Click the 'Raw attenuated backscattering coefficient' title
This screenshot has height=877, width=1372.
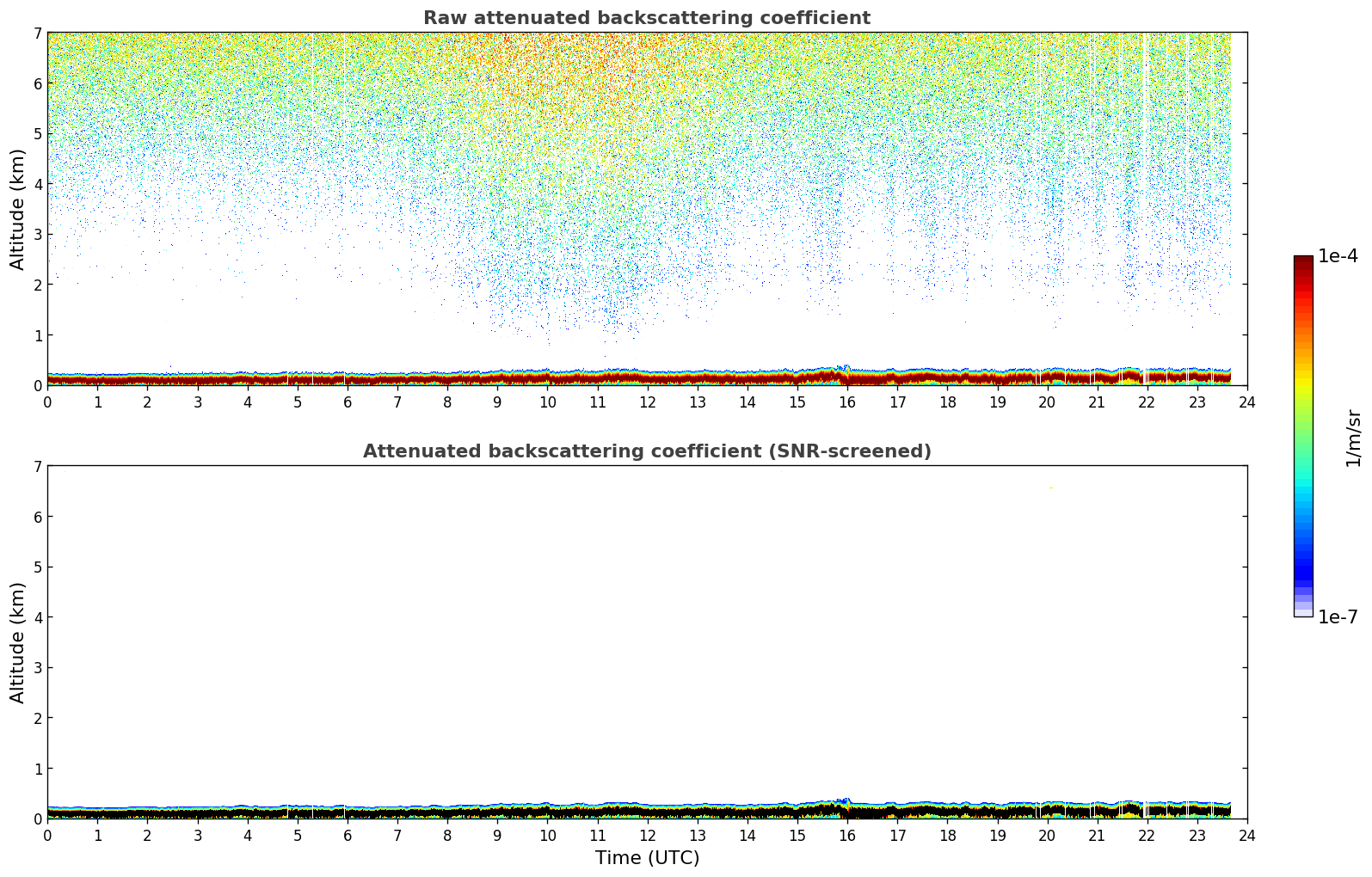tap(646, 18)
